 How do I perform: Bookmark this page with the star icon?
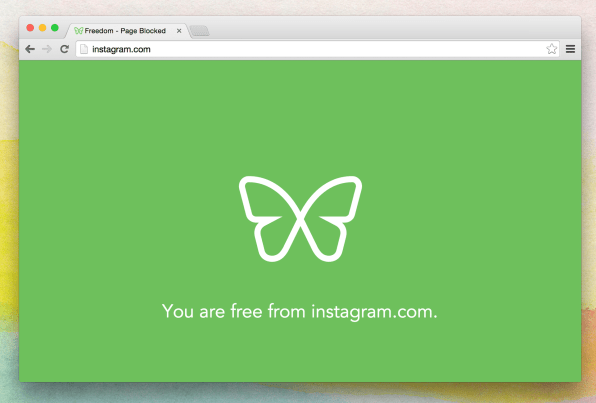[552, 49]
